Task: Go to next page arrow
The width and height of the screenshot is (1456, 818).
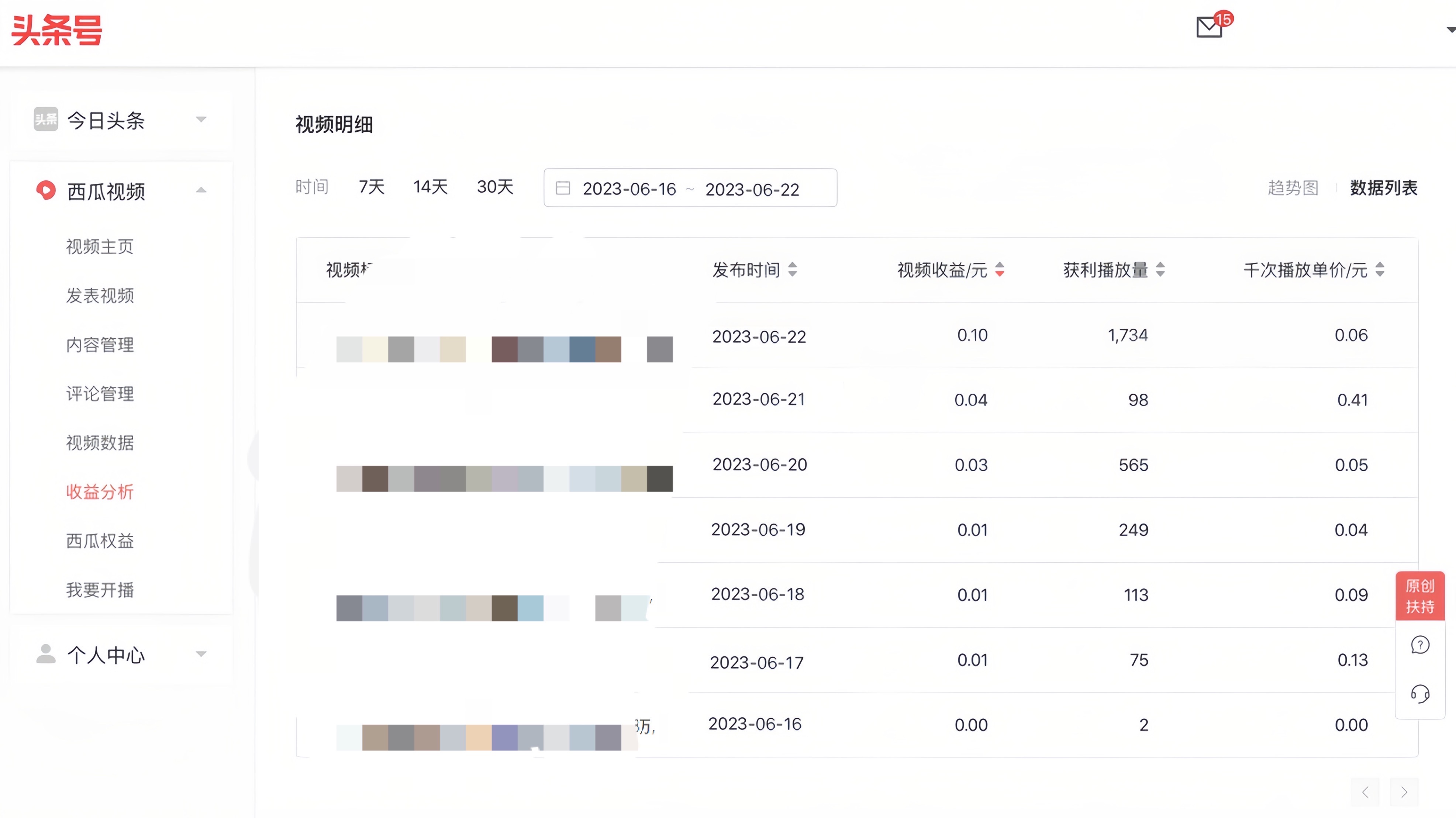Action: click(1404, 792)
